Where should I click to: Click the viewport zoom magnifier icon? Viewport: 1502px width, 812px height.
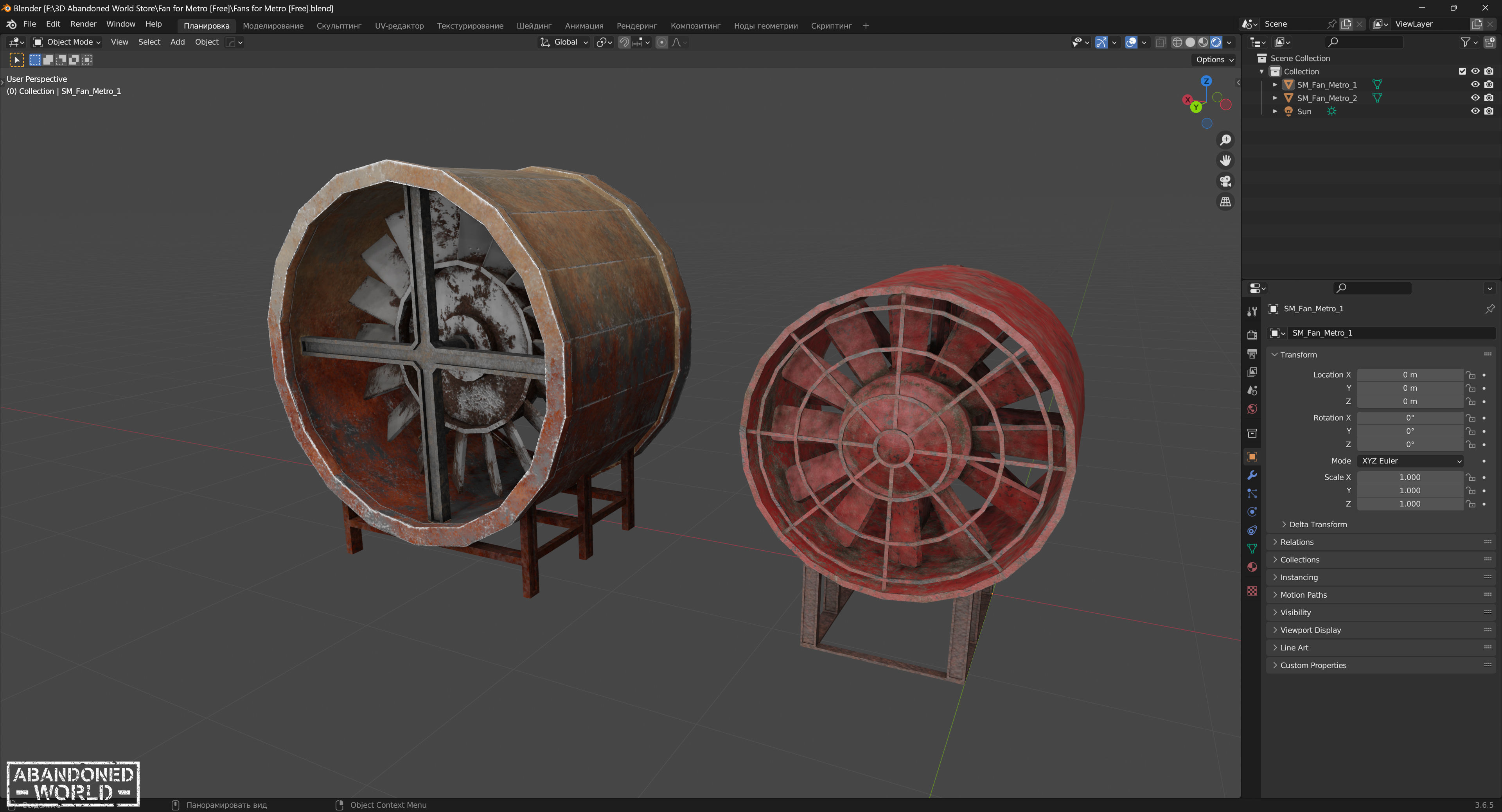pos(1225,140)
